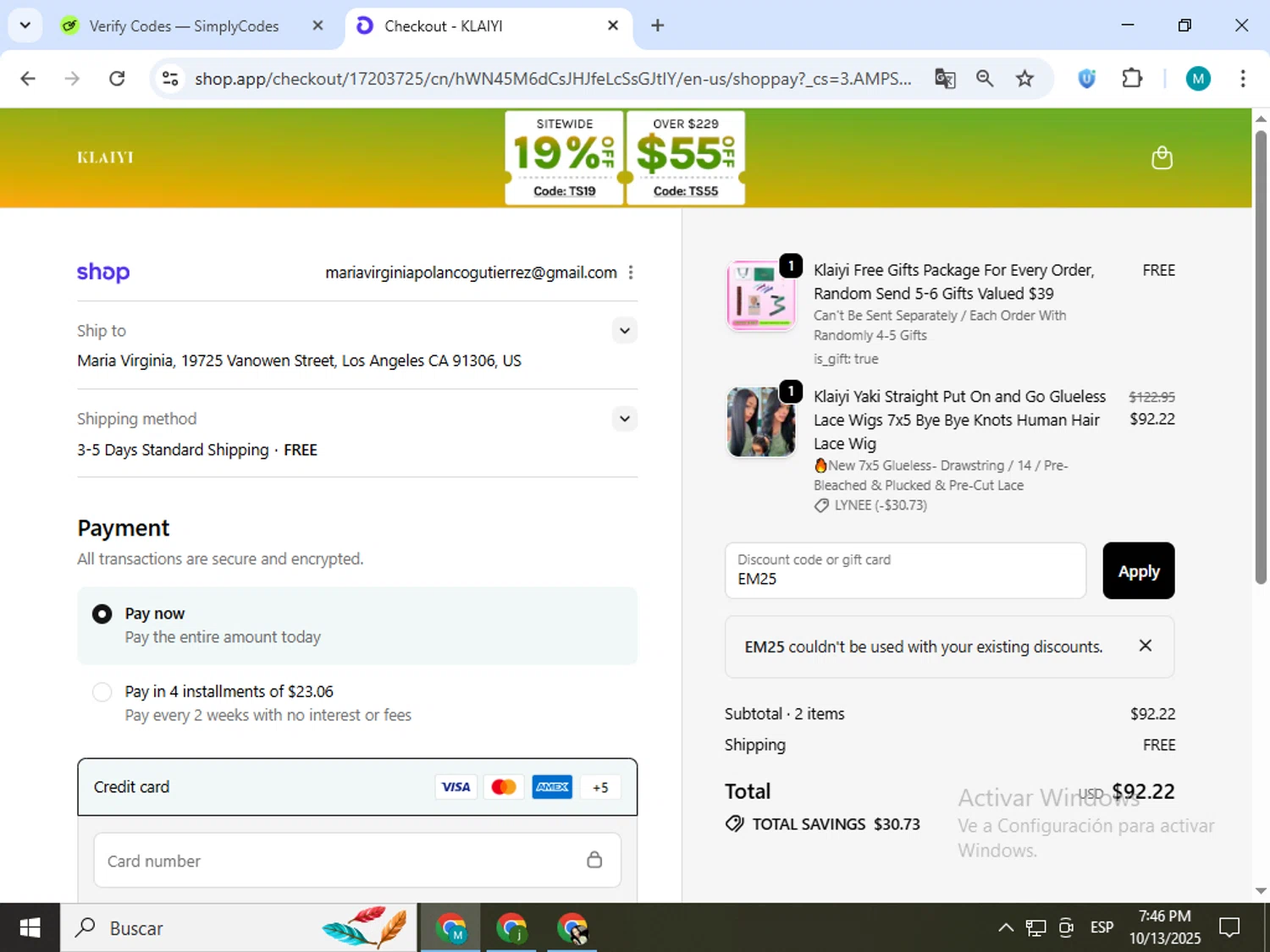
Task: Switch the ESP input language
Action: [x=1102, y=927]
